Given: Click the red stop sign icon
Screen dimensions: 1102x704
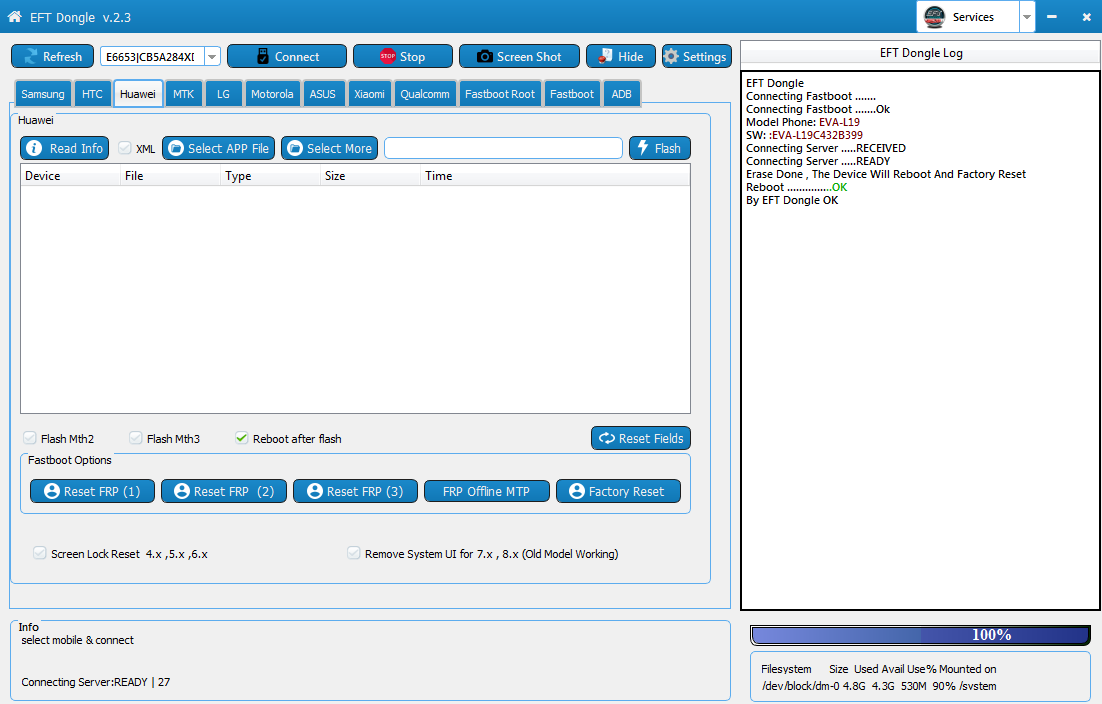Looking at the screenshot, I should pos(387,56).
